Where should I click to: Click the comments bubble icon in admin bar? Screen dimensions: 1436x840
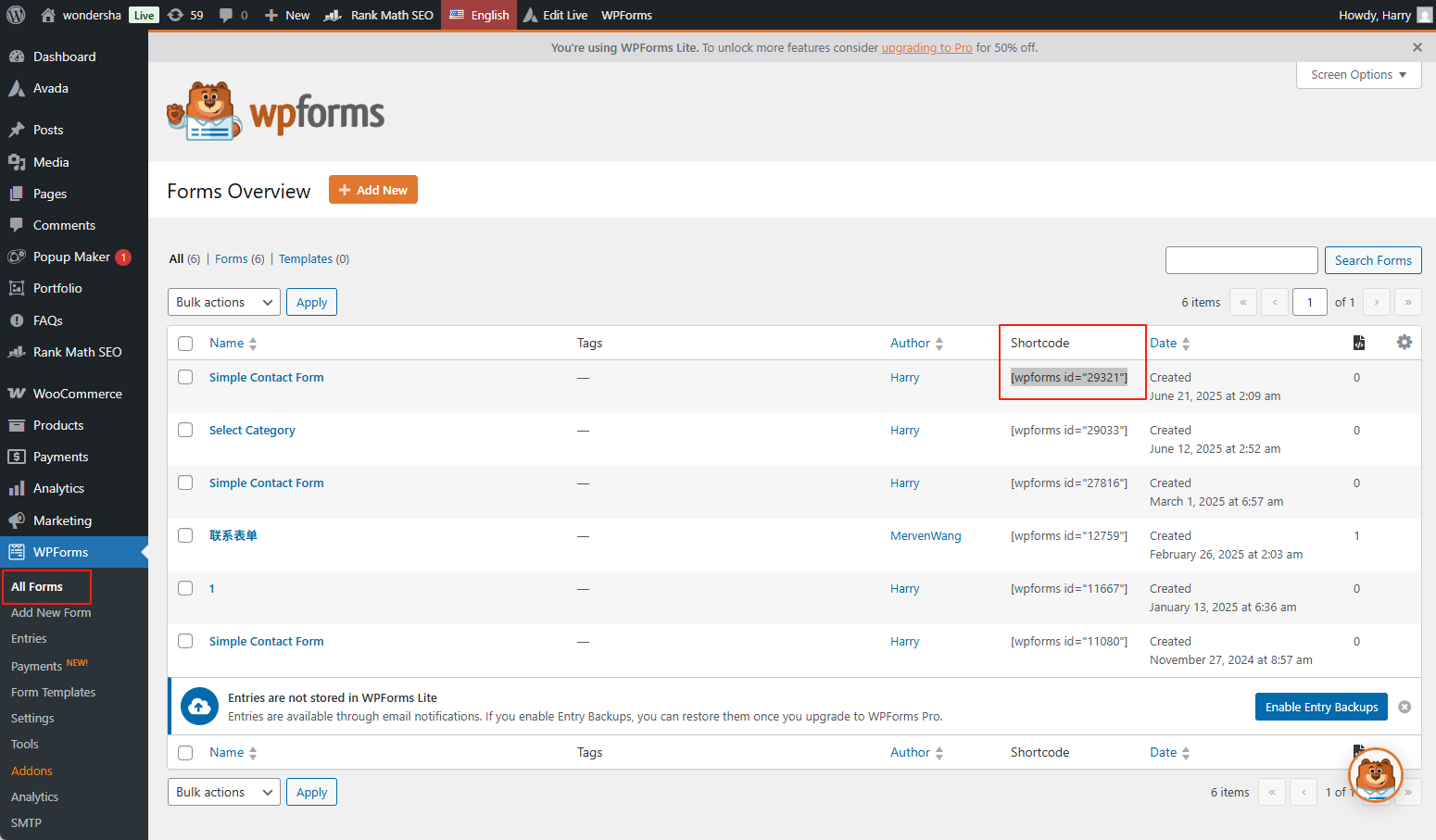(221, 15)
